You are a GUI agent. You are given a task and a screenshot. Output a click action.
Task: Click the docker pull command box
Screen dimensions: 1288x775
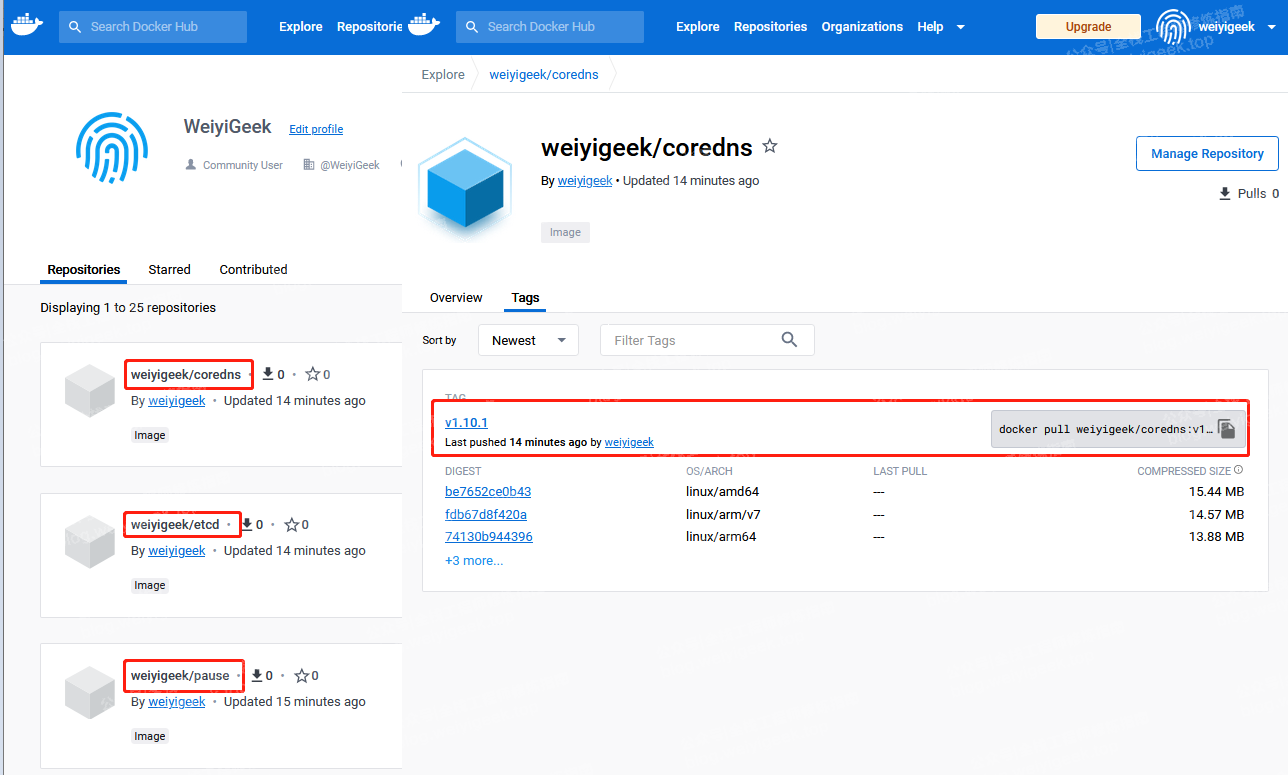(x=1118, y=429)
